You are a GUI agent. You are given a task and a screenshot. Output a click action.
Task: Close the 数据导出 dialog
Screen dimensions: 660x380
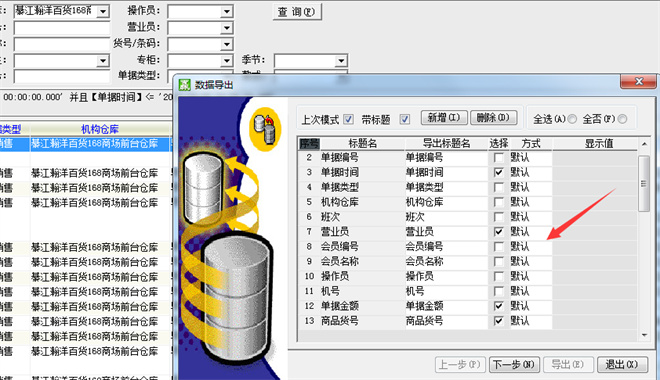coord(639,81)
